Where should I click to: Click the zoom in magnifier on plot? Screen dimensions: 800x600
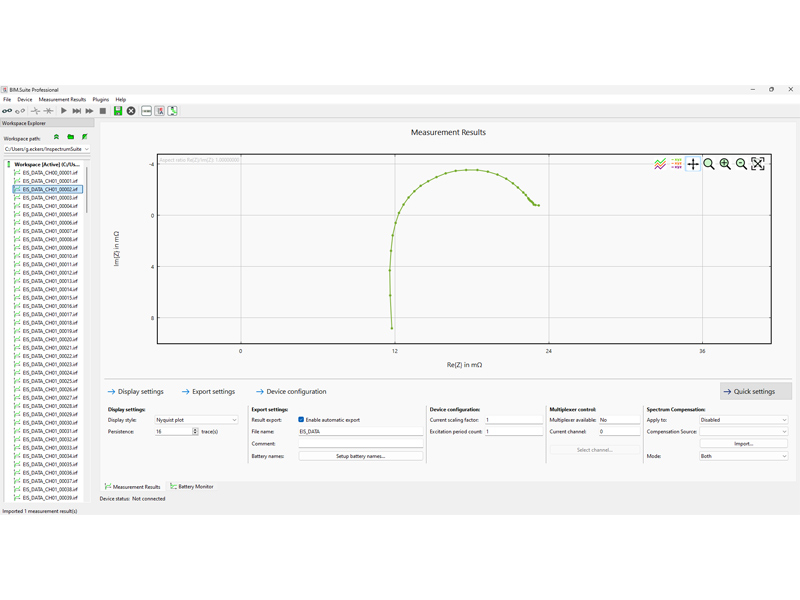[725, 164]
